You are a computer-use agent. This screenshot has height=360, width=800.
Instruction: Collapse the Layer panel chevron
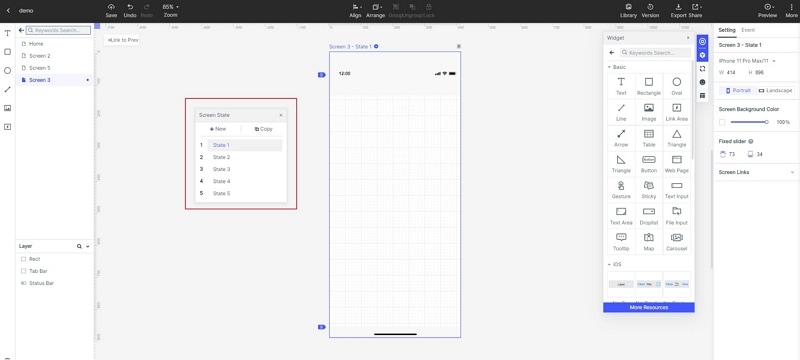(x=88, y=246)
